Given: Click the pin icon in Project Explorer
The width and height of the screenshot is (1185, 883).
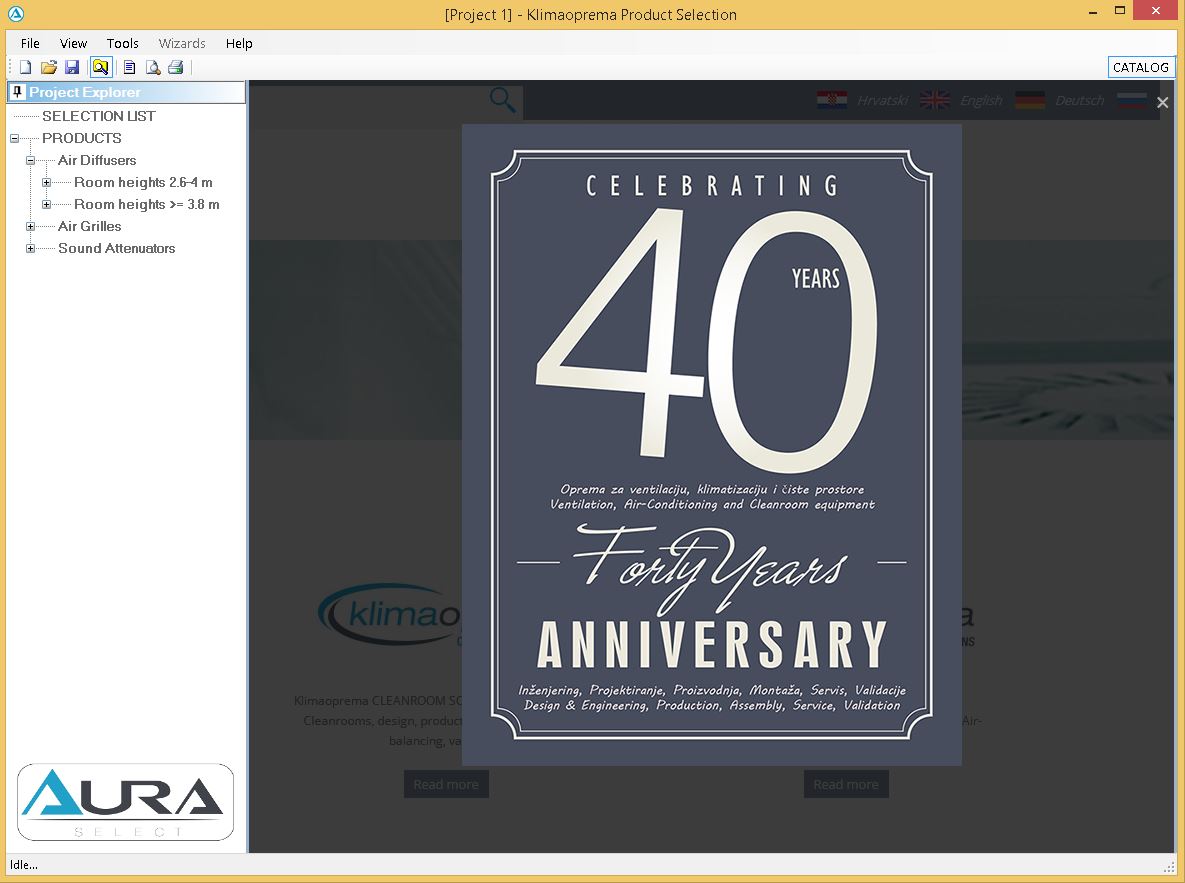Looking at the screenshot, I should [17, 92].
